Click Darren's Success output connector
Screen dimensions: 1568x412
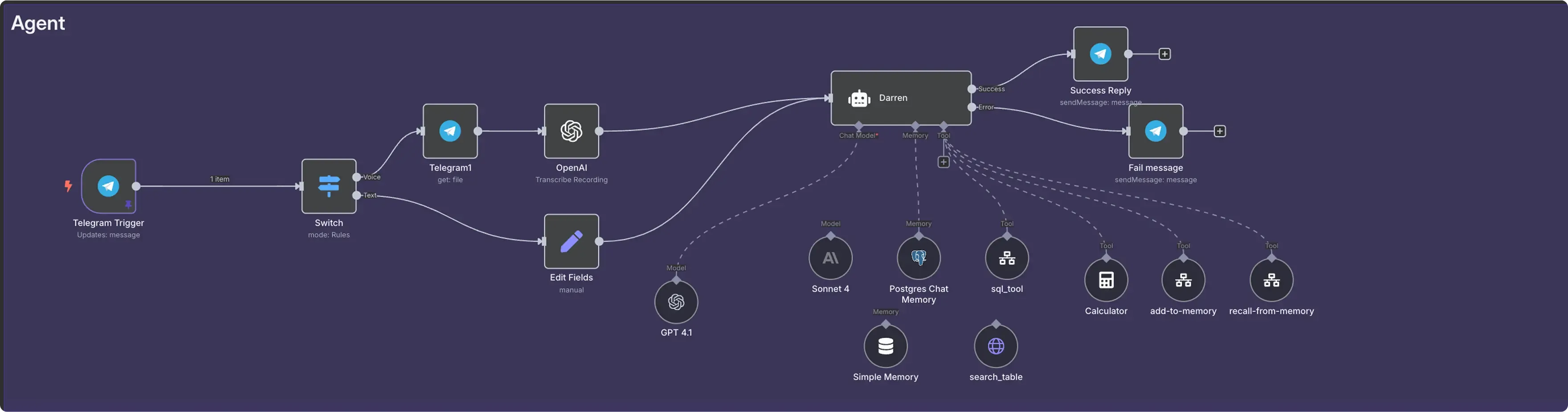[x=972, y=89]
